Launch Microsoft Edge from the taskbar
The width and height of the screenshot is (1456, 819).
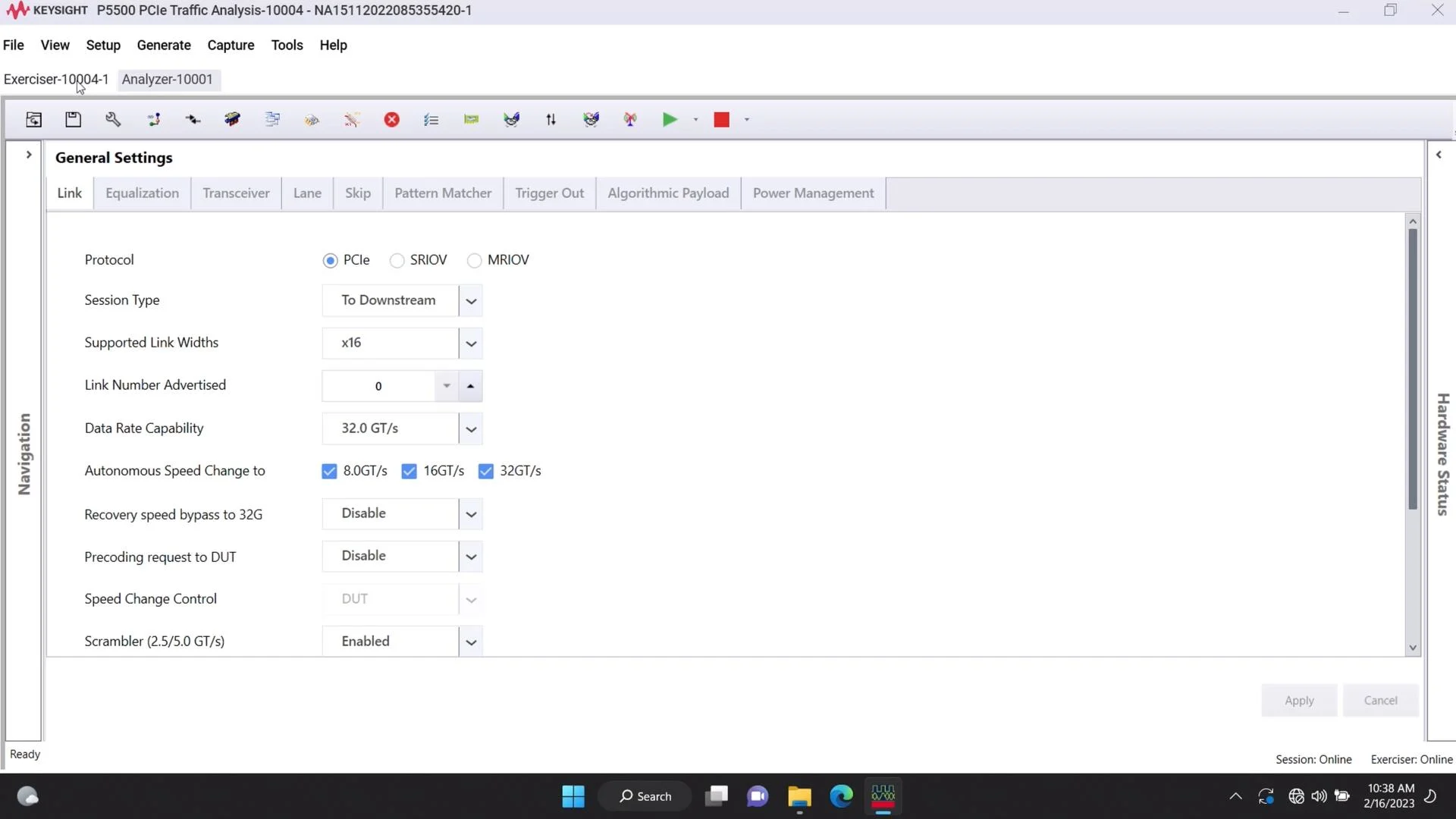[841, 796]
